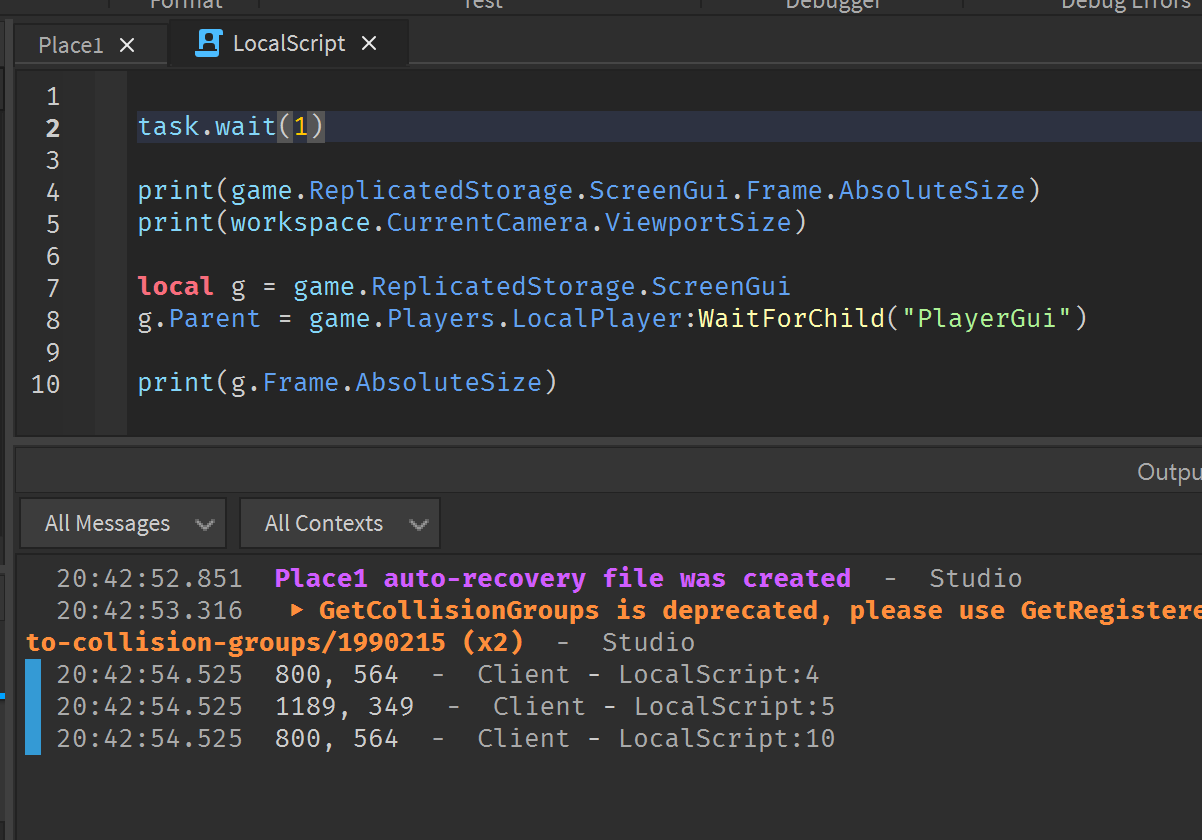Click line number 10 in gutter

(x=46, y=384)
